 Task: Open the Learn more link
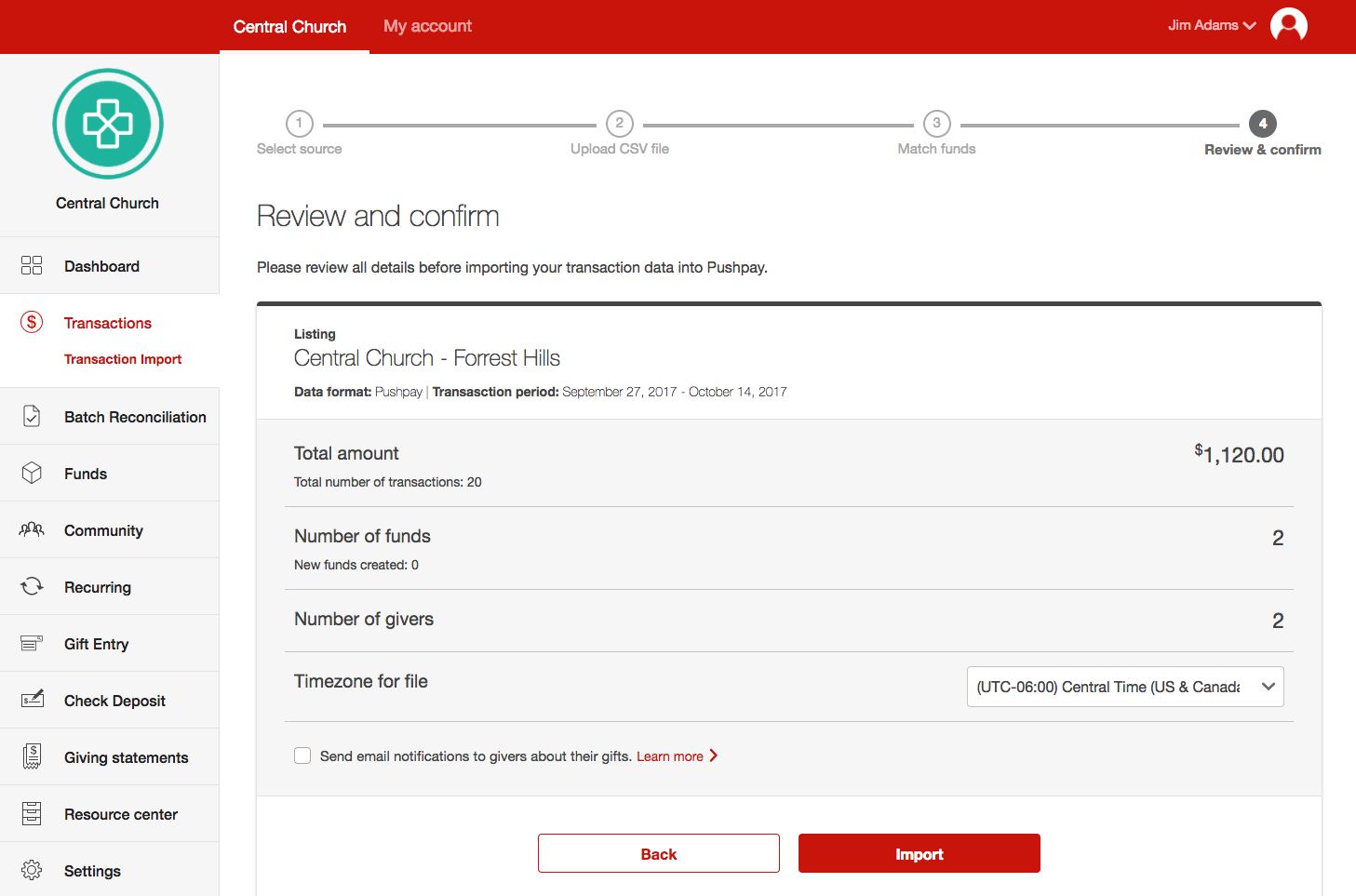(670, 756)
